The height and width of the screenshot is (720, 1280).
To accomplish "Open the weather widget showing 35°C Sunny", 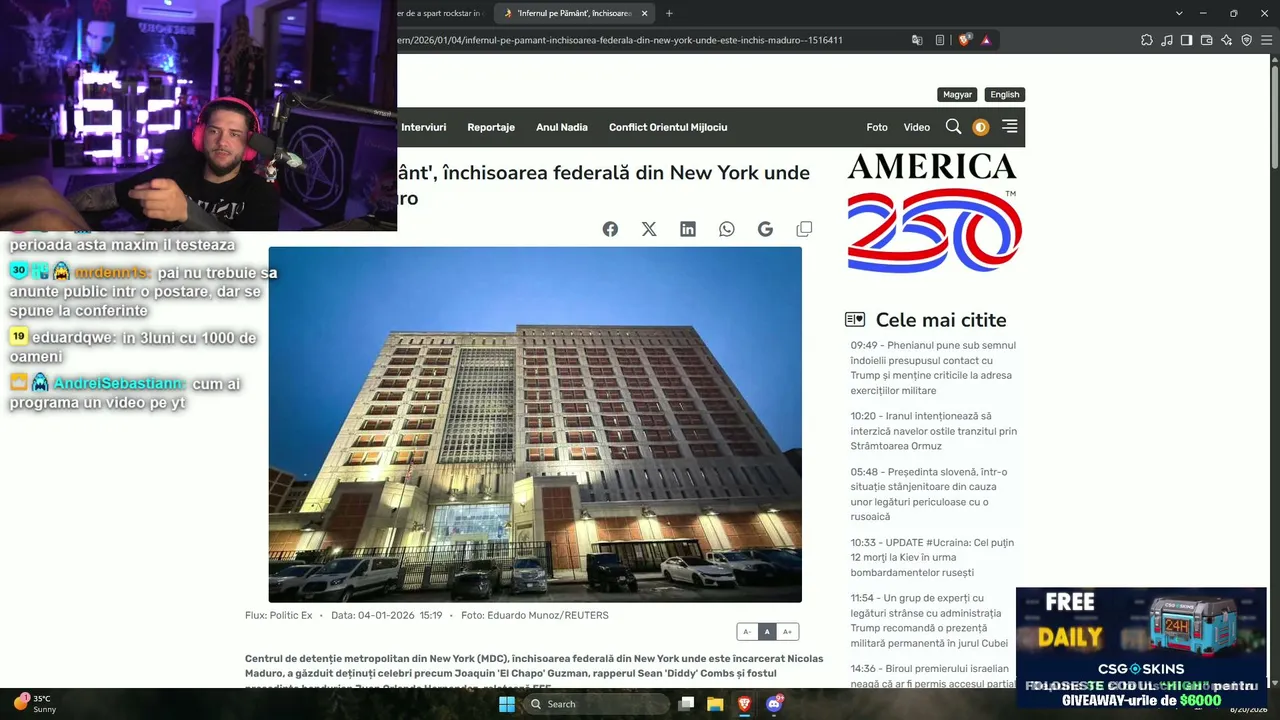I will (35, 704).
